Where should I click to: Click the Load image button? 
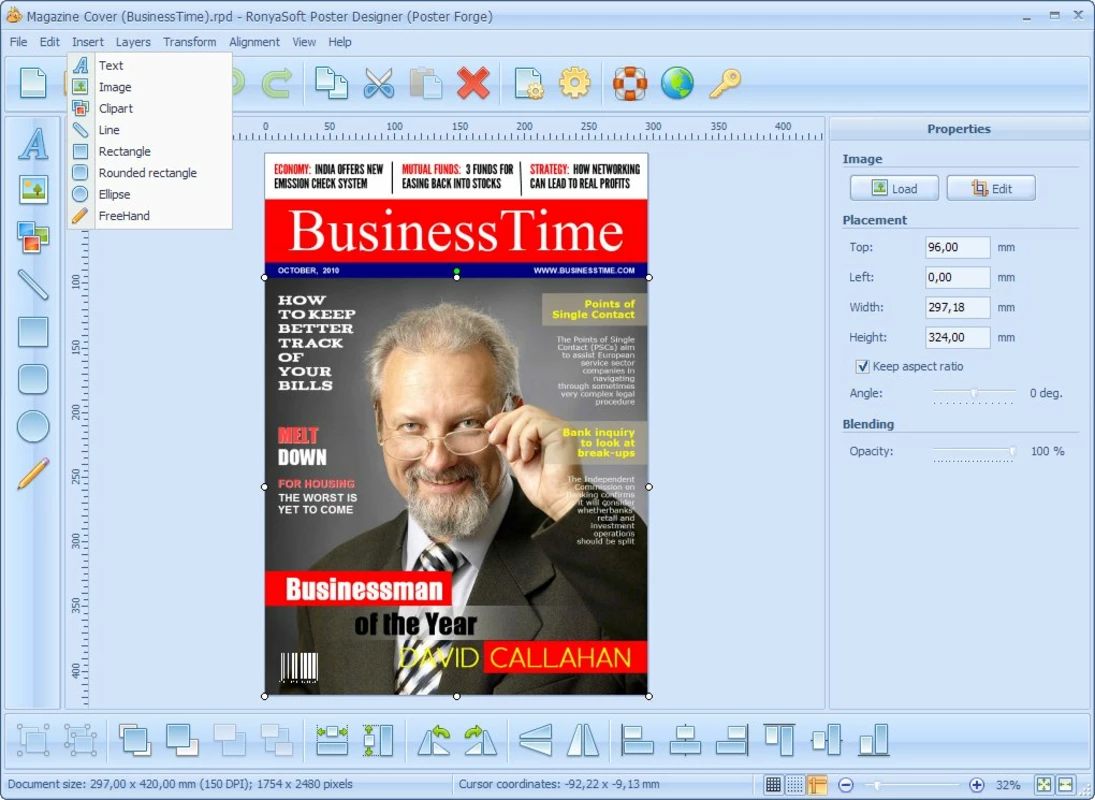[x=894, y=188]
